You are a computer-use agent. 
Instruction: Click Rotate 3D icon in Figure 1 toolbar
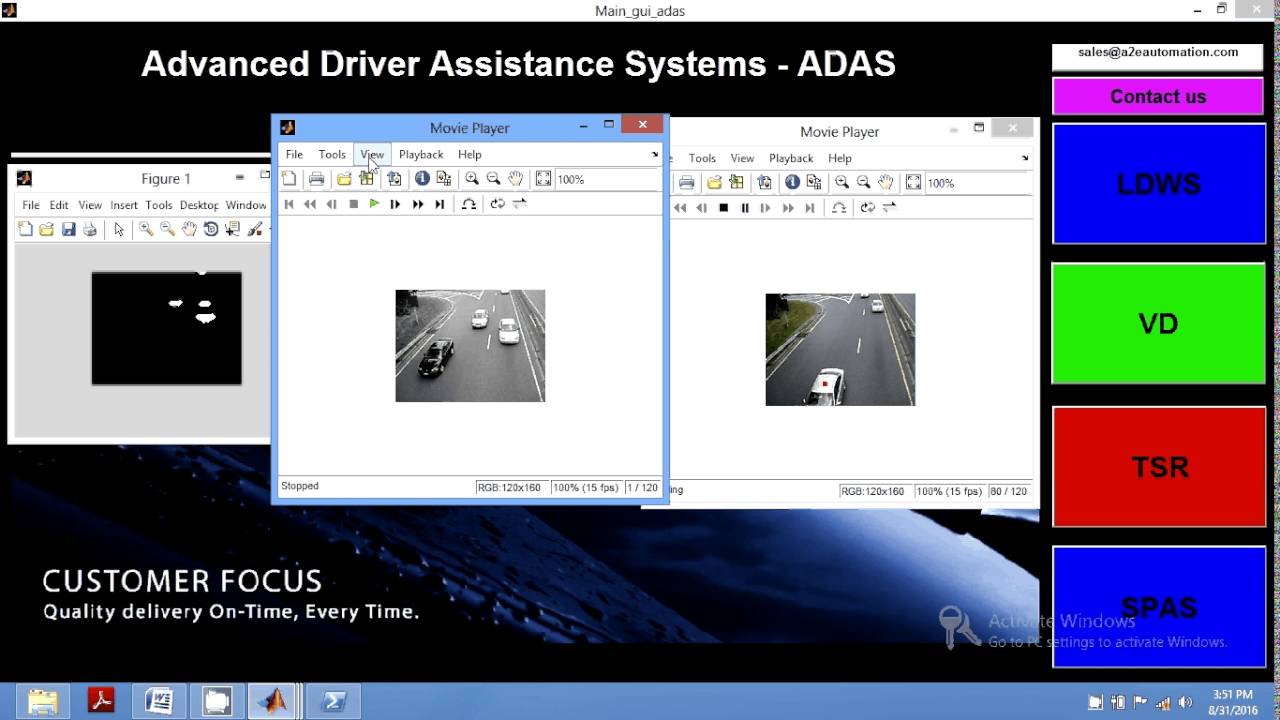click(x=211, y=229)
